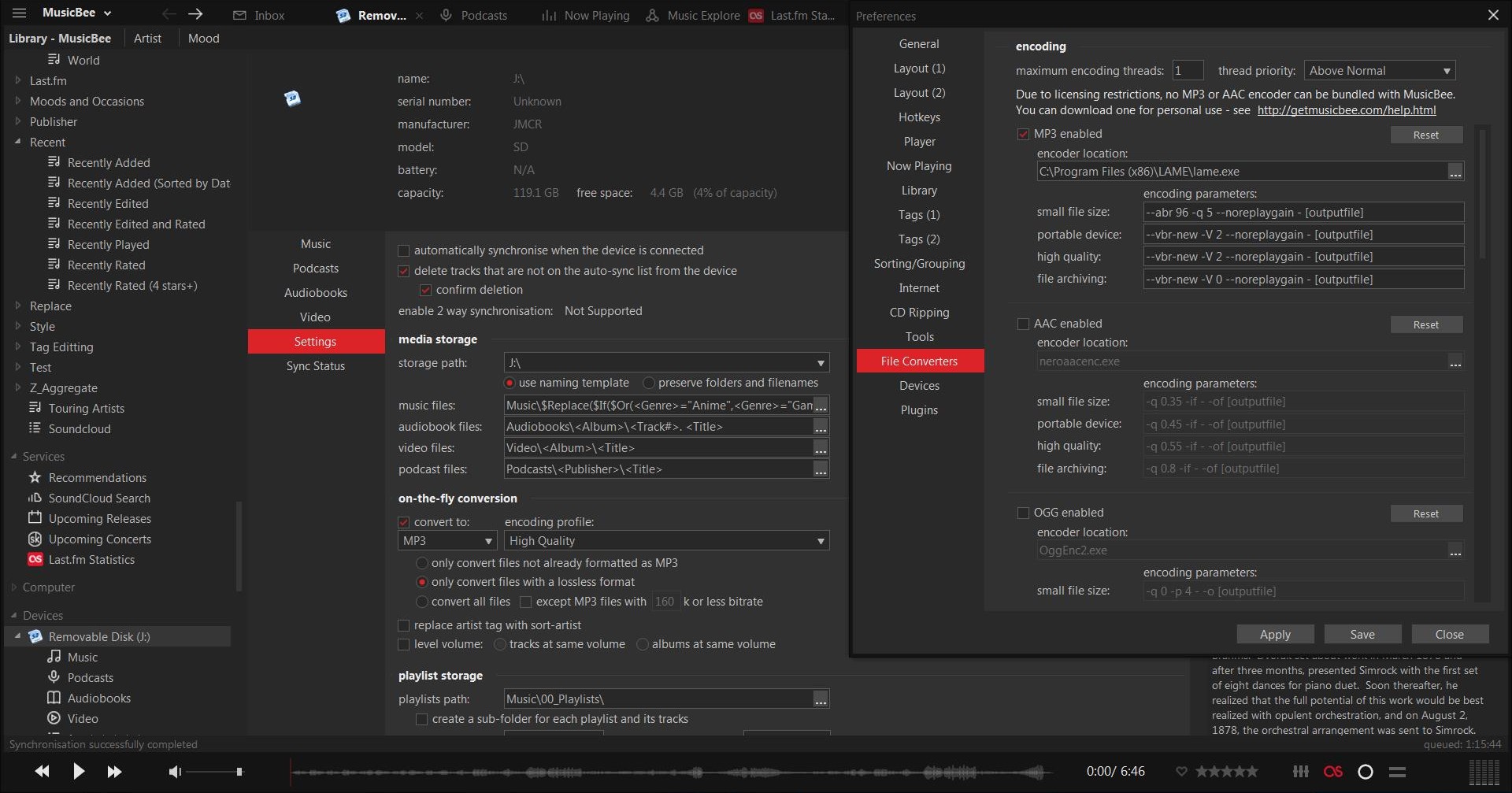This screenshot has height=793, width=1512.
Task: Click the SD card device image
Action: [x=292, y=98]
